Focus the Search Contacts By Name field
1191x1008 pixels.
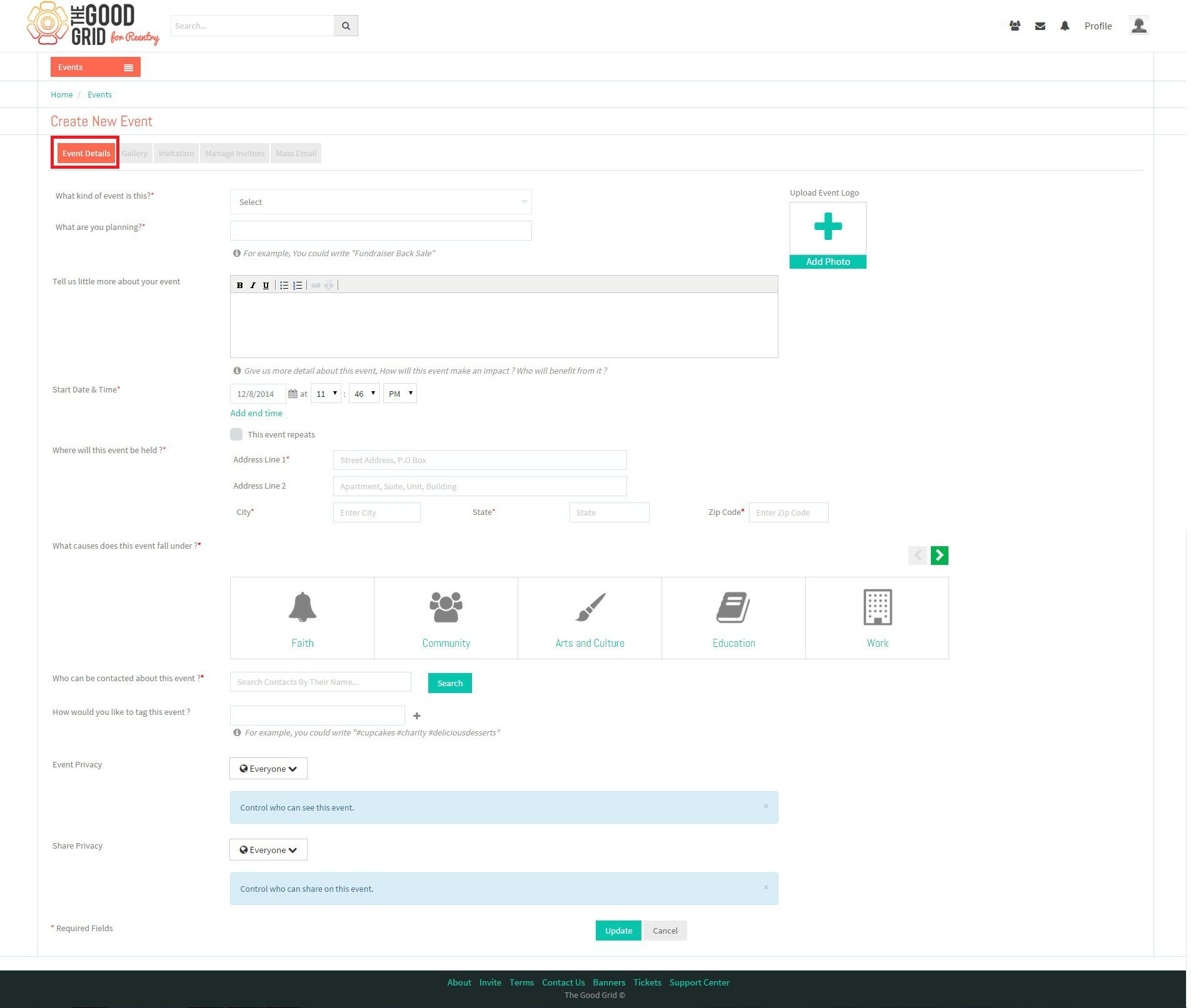[x=321, y=682]
